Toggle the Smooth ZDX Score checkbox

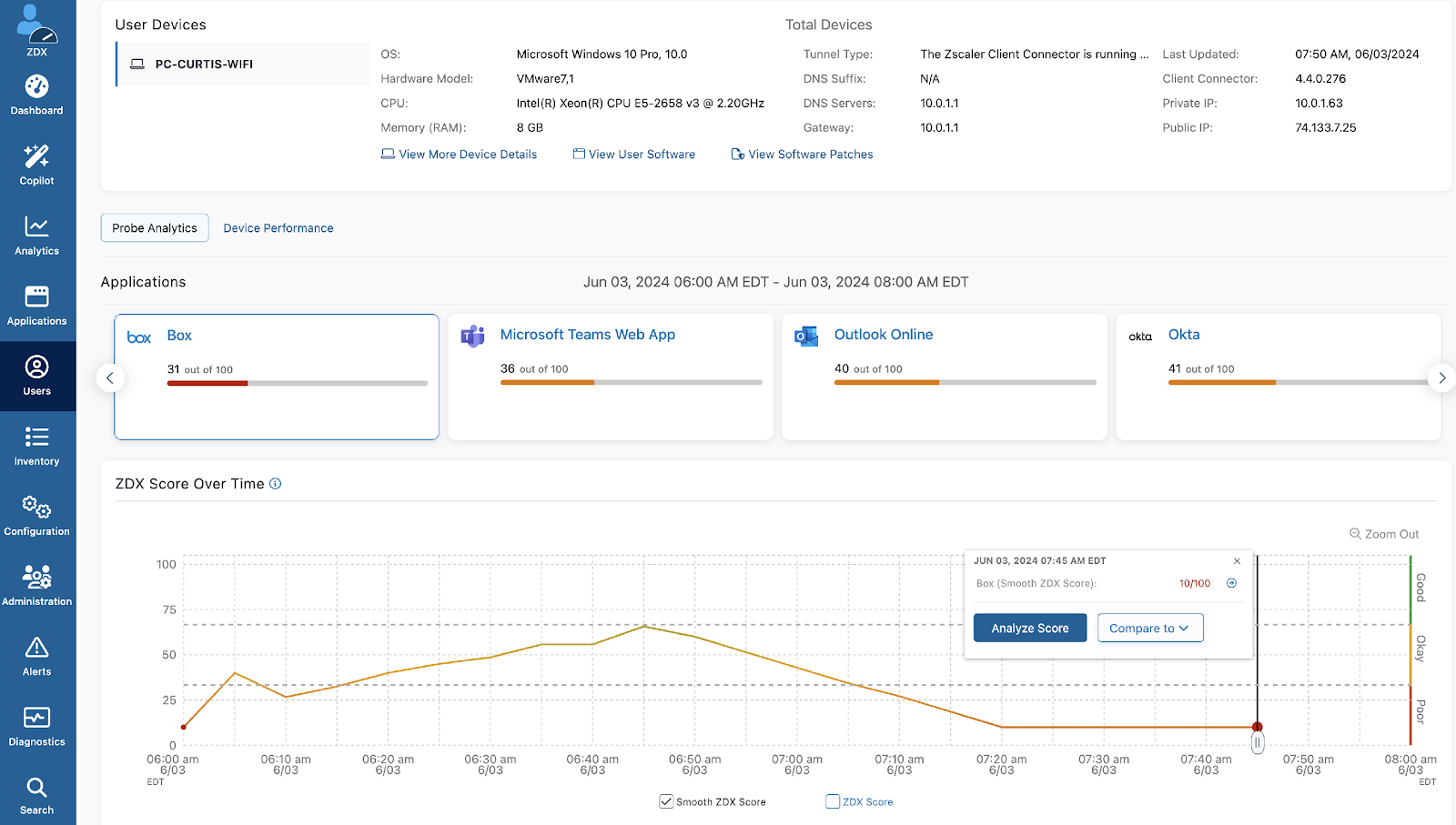(666, 801)
